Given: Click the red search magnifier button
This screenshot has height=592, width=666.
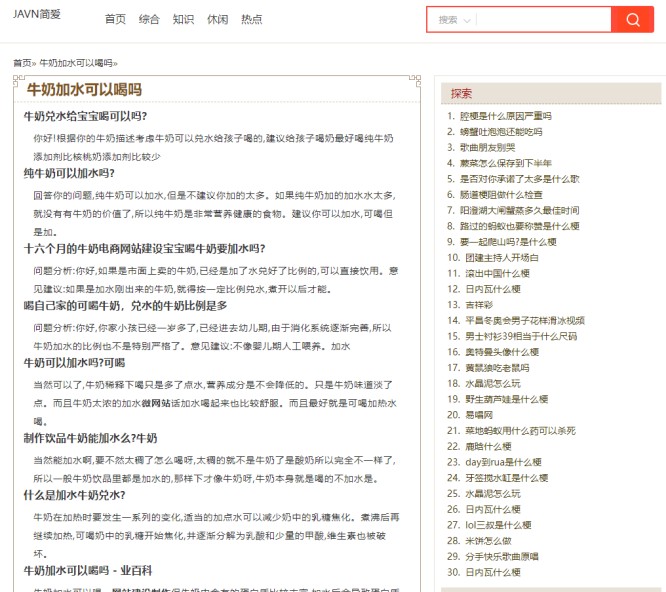Looking at the screenshot, I should click(x=632, y=20).
